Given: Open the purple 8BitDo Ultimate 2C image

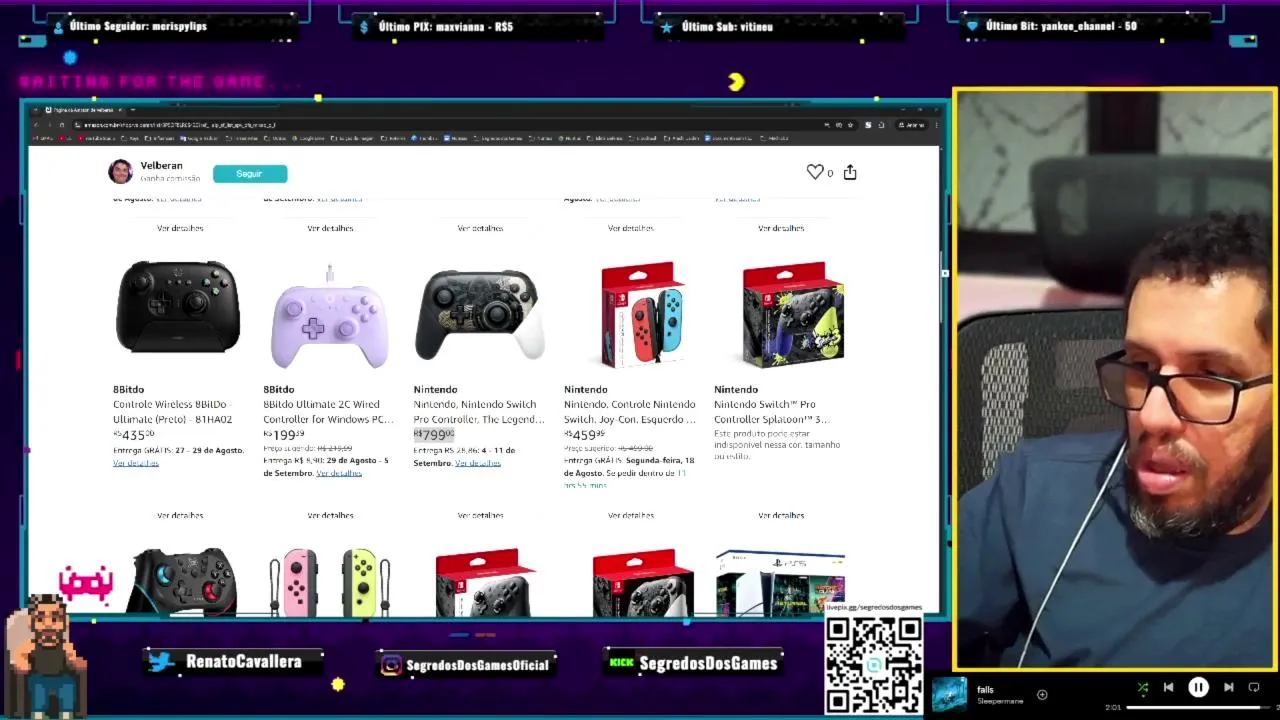Looking at the screenshot, I should click(x=330, y=318).
